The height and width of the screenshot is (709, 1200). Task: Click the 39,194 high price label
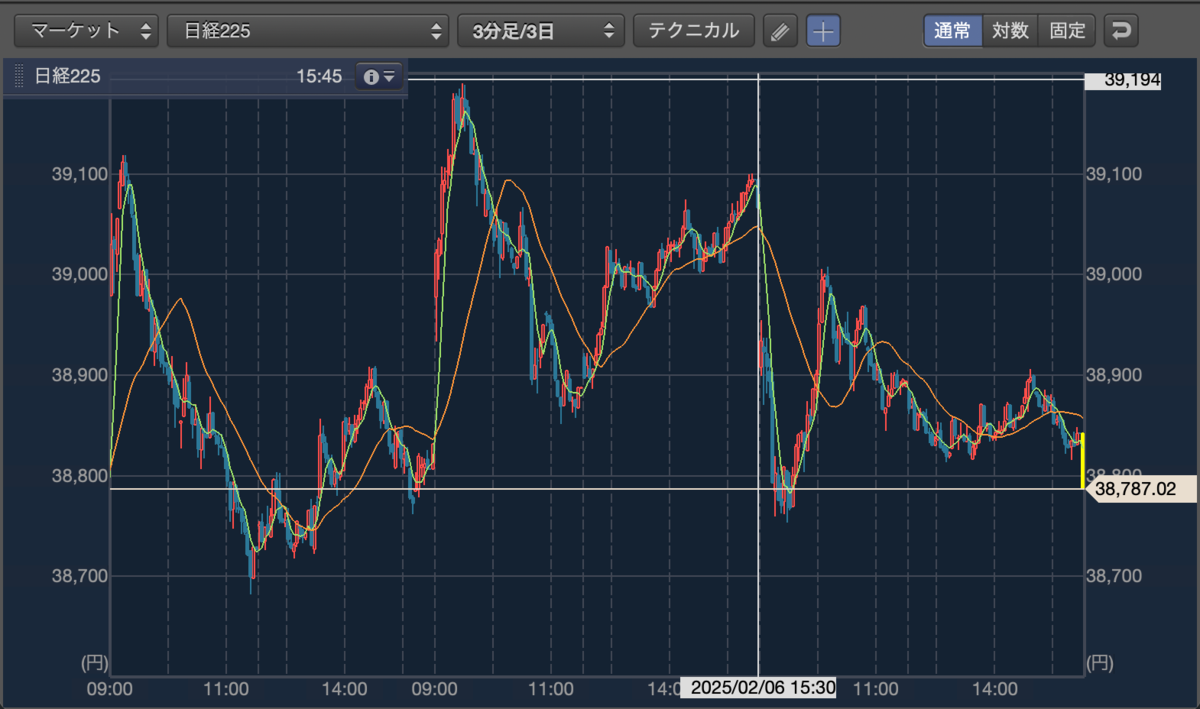coord(1122,80)
